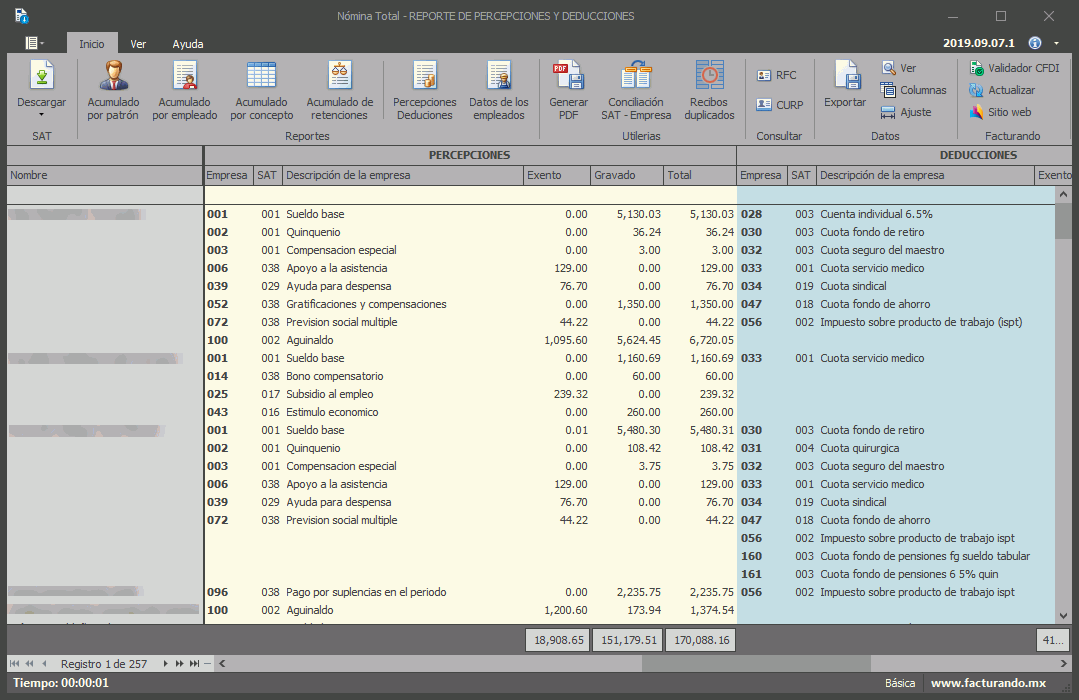The image size is (1079, 700).
Task: Click the Validador CFDI button
Action: click(x=1014, y=68)
